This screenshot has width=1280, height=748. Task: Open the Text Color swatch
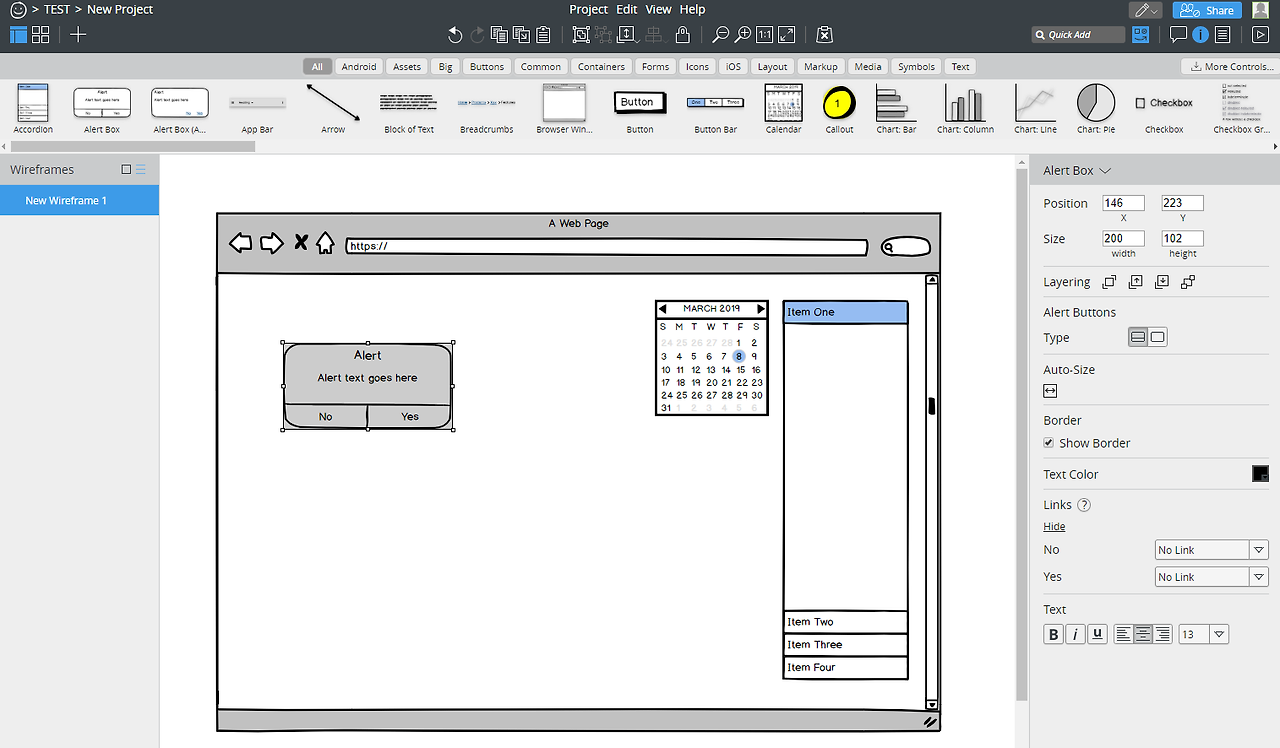[x=1260, y=474]
